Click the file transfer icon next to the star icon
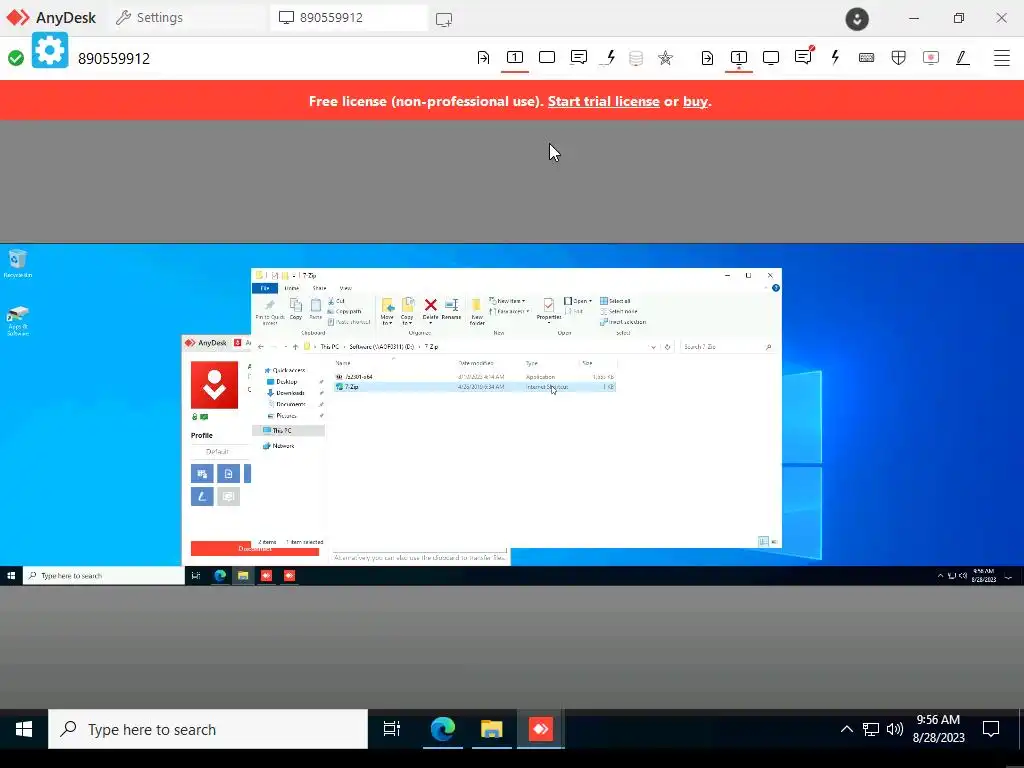 point(707,58)
